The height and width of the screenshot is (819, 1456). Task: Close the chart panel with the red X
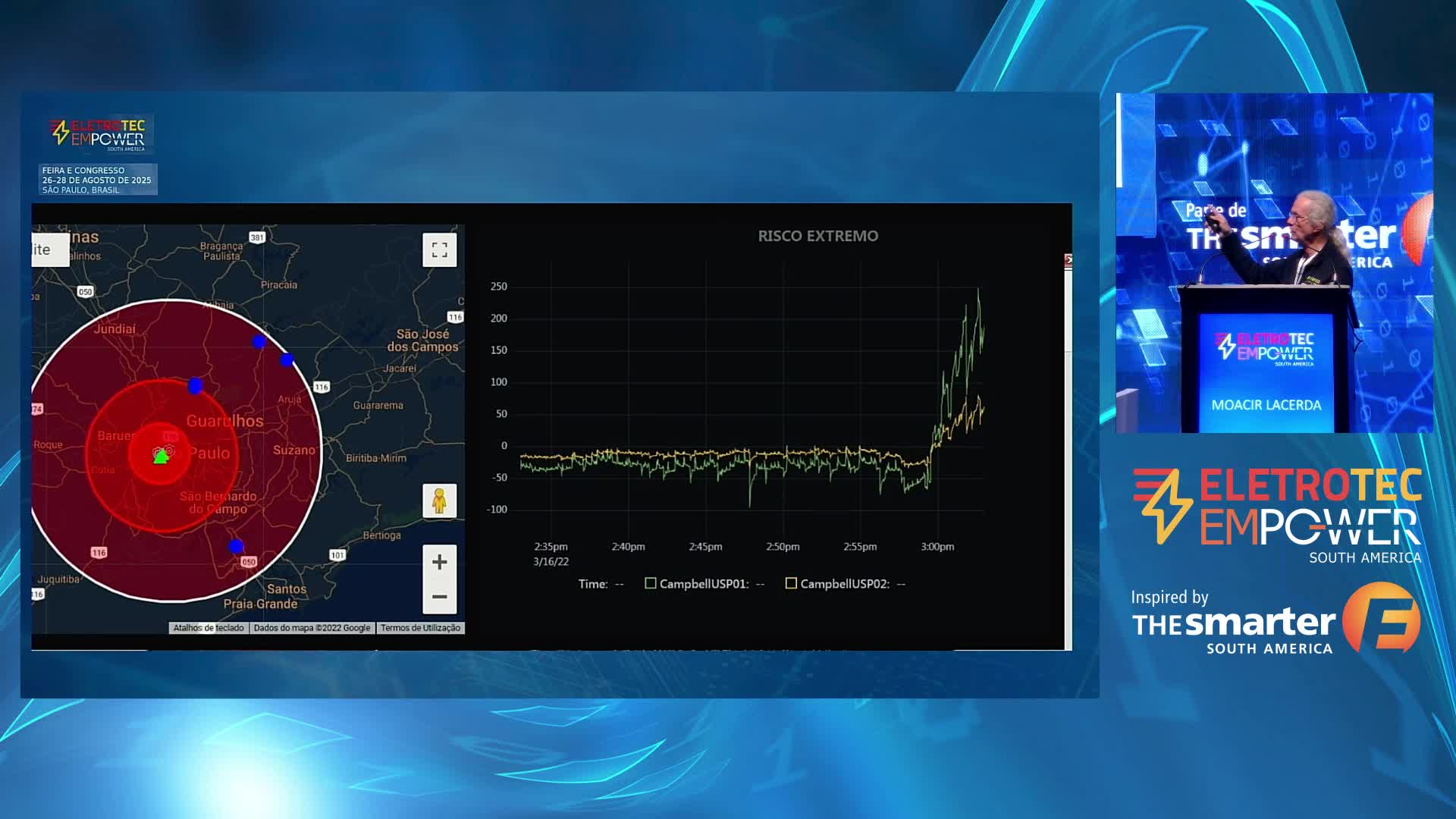pos(1068,260)
